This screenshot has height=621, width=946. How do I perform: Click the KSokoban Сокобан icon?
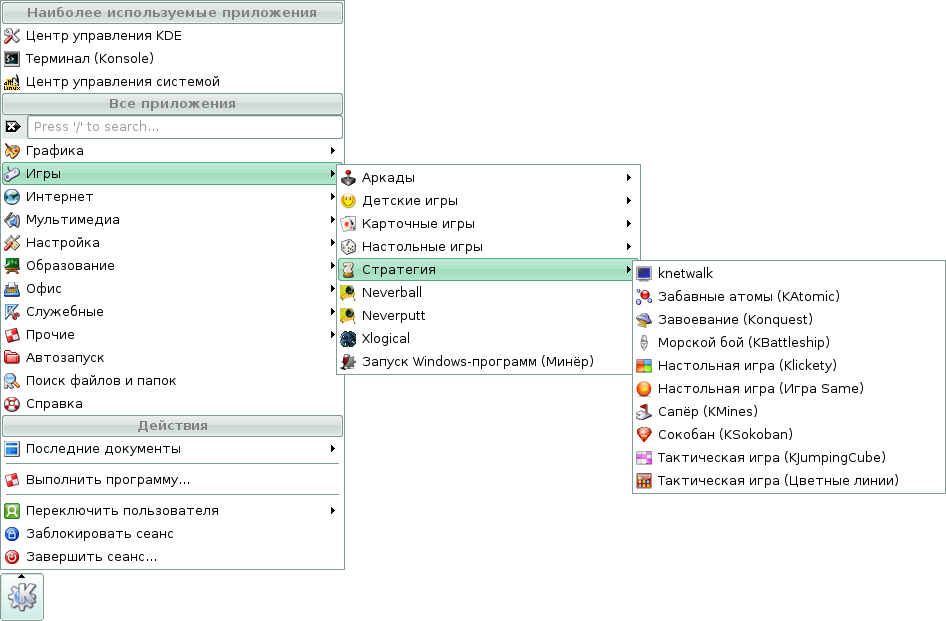click(x=644, y=435)
